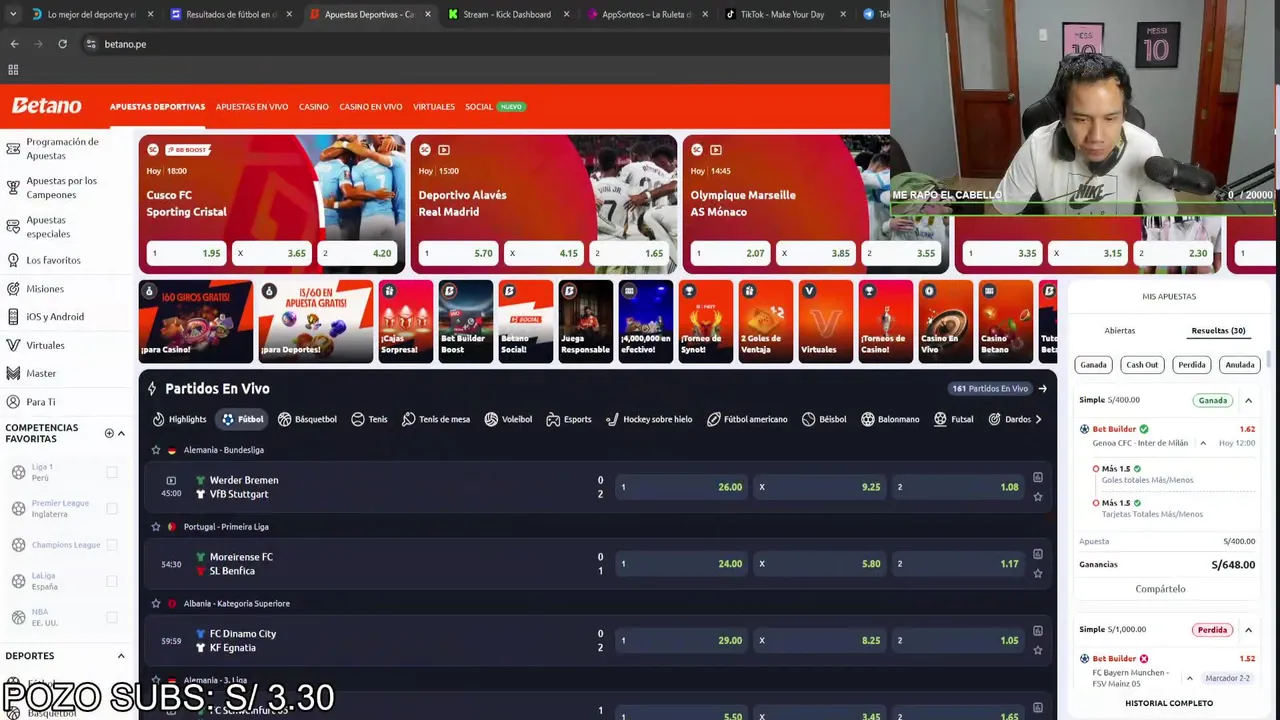Viewport: 1280px width, 720px height.
Task: Favorite the Werder Bremen vs VfB Stuttgart match
Action: [1038, 496]
